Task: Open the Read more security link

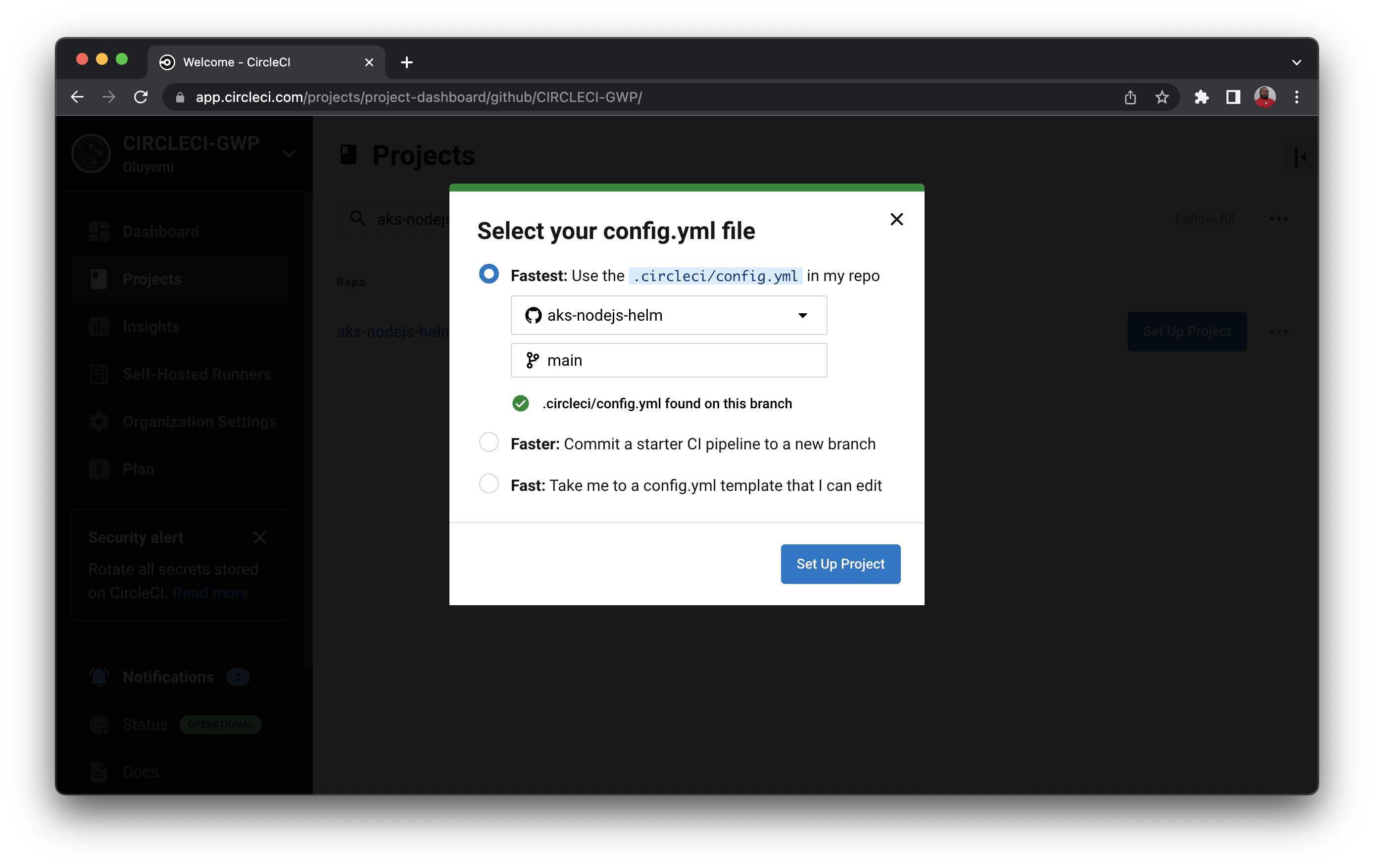Action: (x=210, y=592)
